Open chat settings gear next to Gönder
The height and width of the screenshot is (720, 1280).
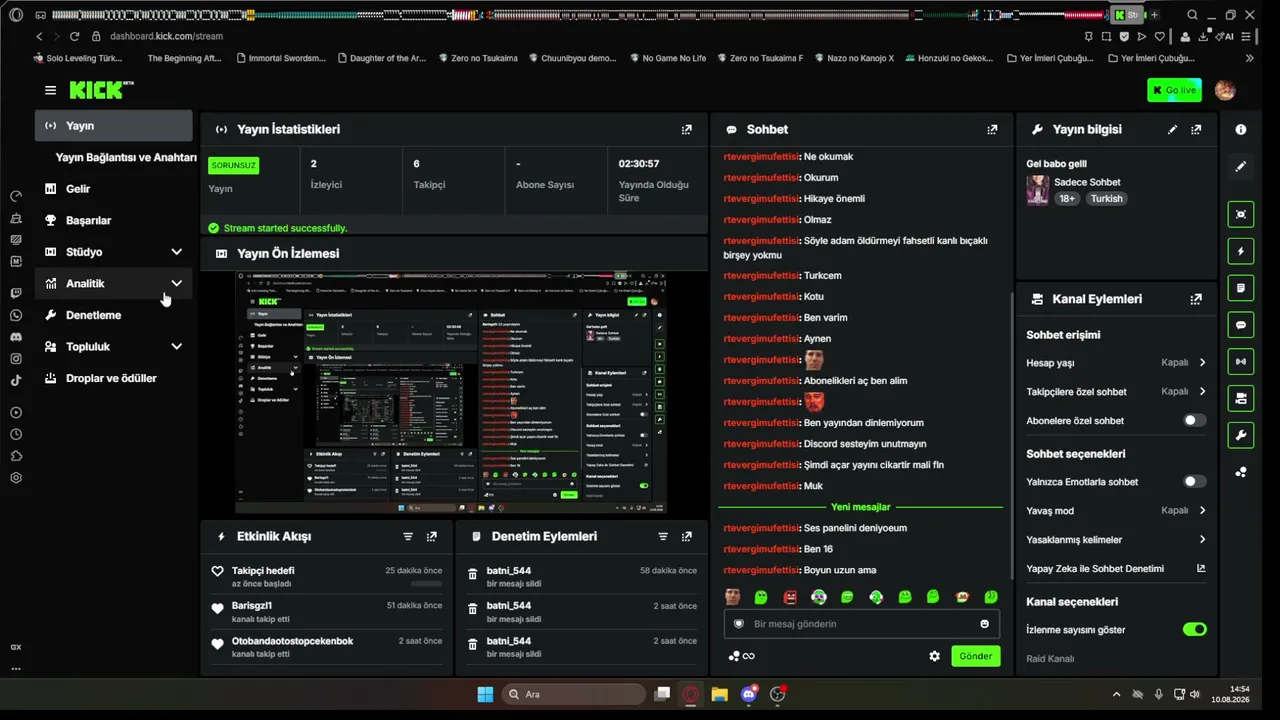pos(934,656)
